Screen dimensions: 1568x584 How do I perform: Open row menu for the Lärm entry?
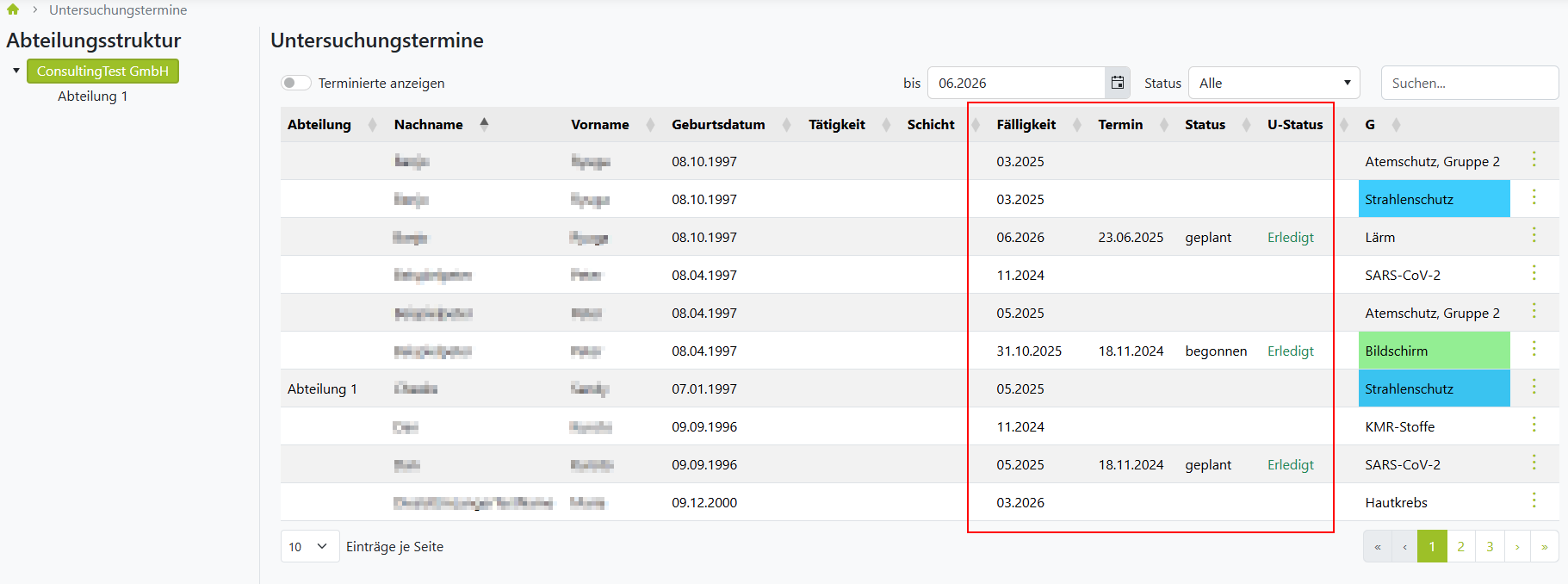1534,235
